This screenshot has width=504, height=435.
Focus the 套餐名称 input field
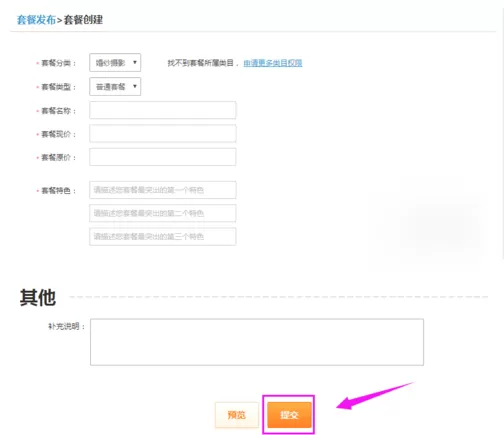coord(163,110)
